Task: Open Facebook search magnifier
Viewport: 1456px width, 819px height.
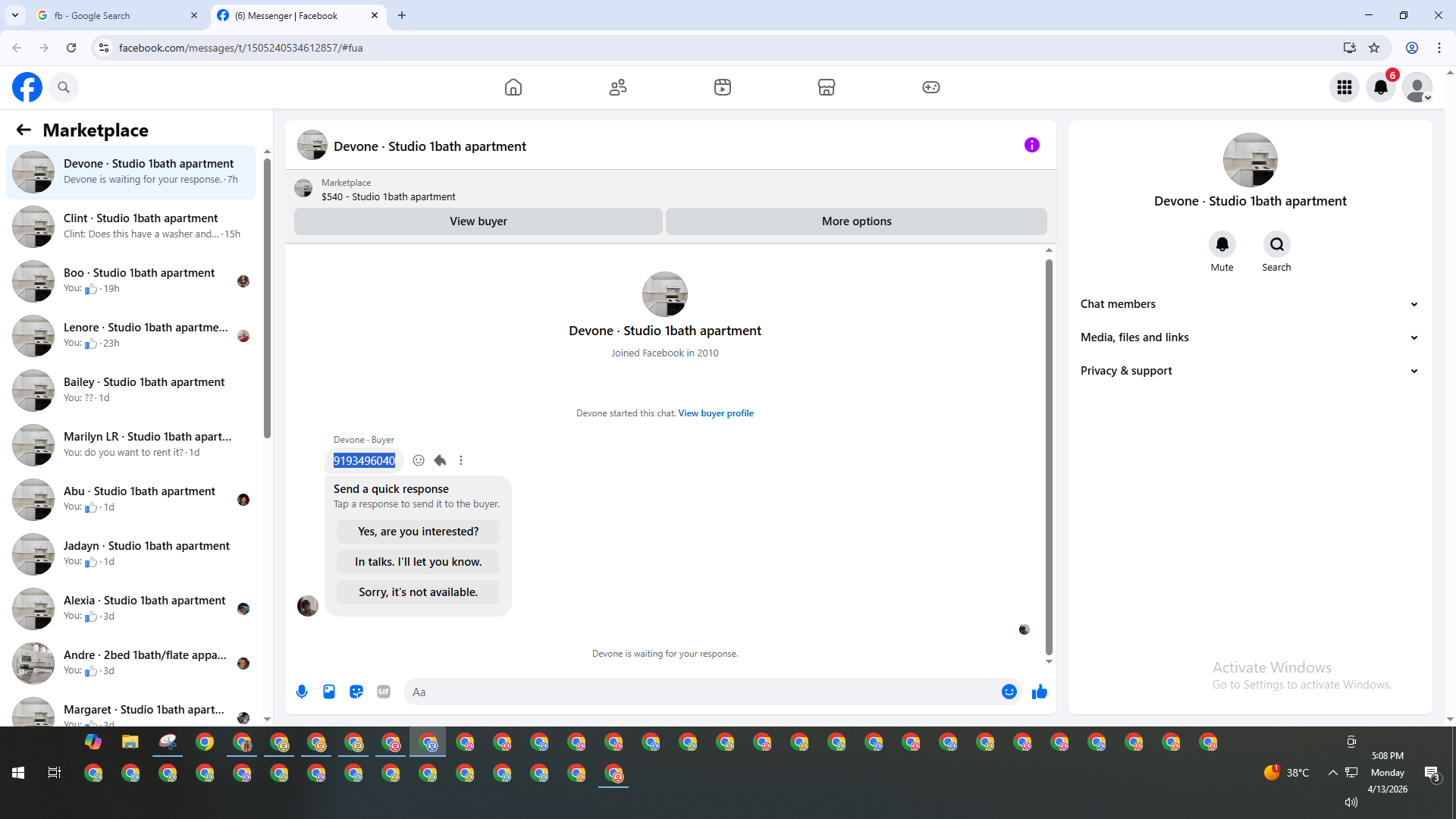Action: click(64, 87)
